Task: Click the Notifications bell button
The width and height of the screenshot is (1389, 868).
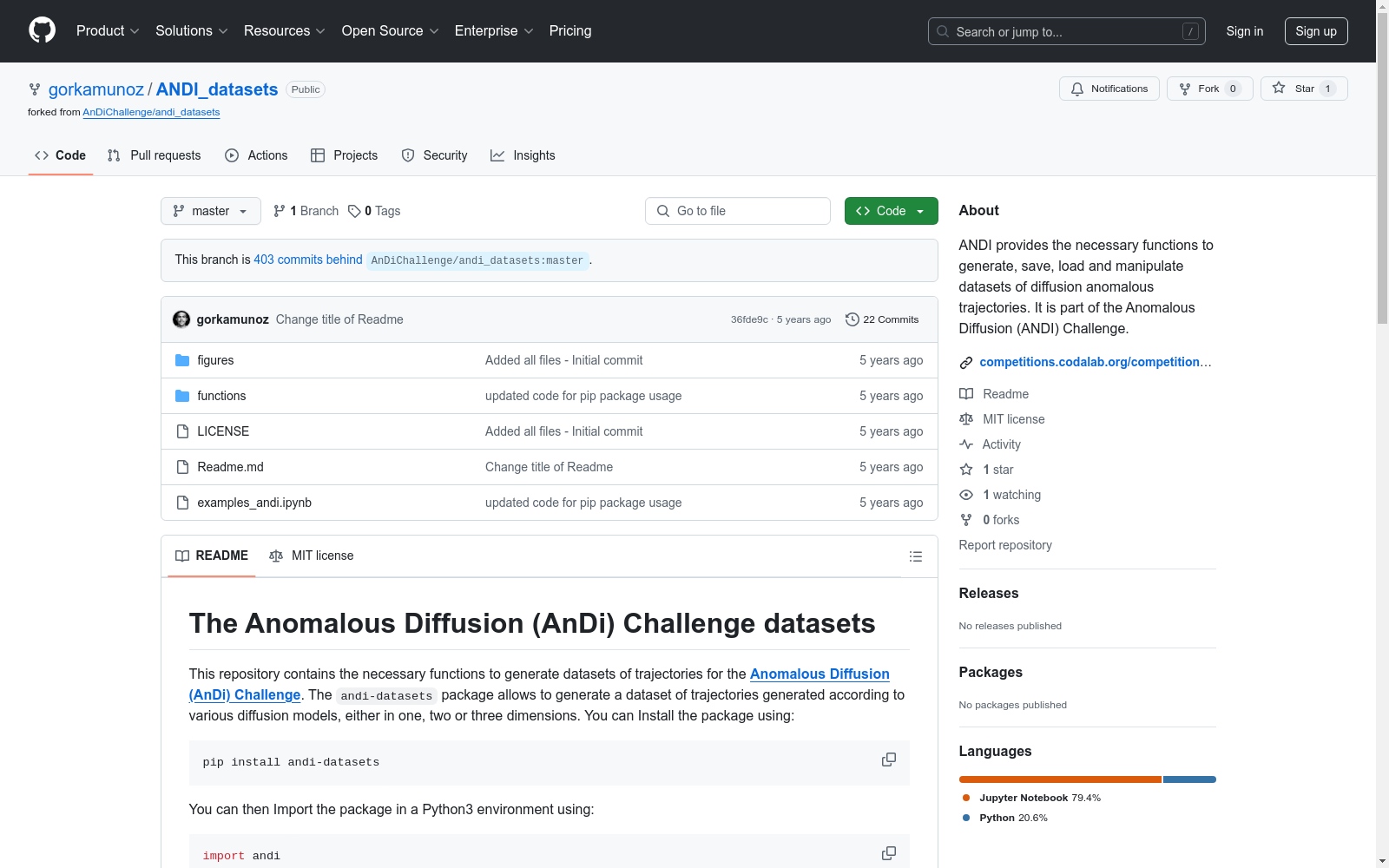Action: [x=1109, y=89]
